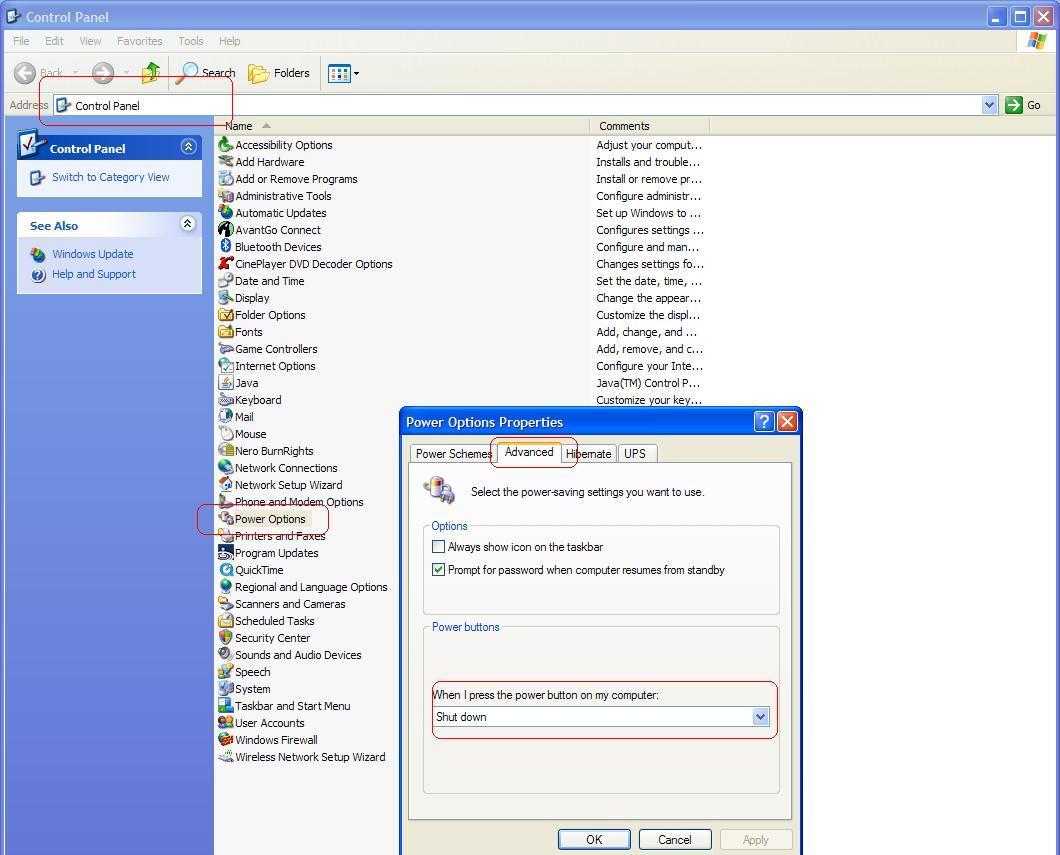This screenshot has height=855, width=1060.
Task: Open the Windows Firewall icon
Action: 226,740
